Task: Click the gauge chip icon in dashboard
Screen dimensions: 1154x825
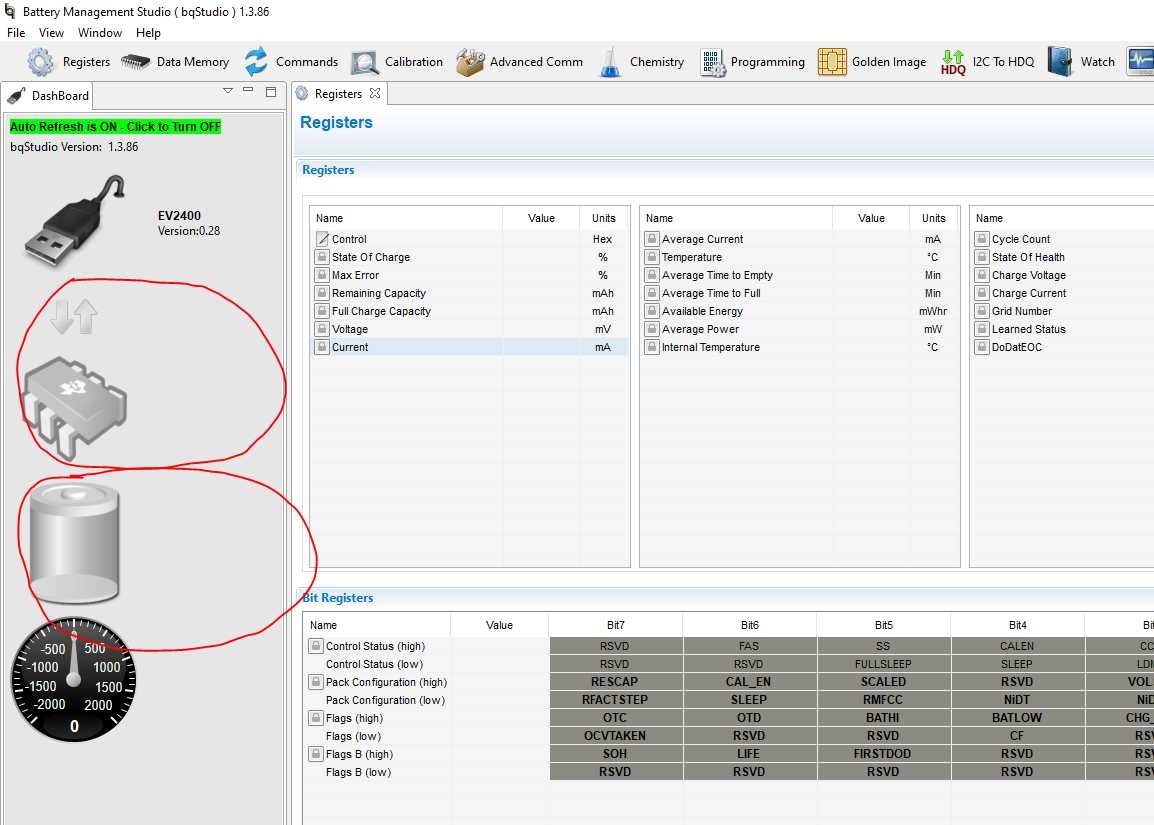Action: [x=74, y=407]
